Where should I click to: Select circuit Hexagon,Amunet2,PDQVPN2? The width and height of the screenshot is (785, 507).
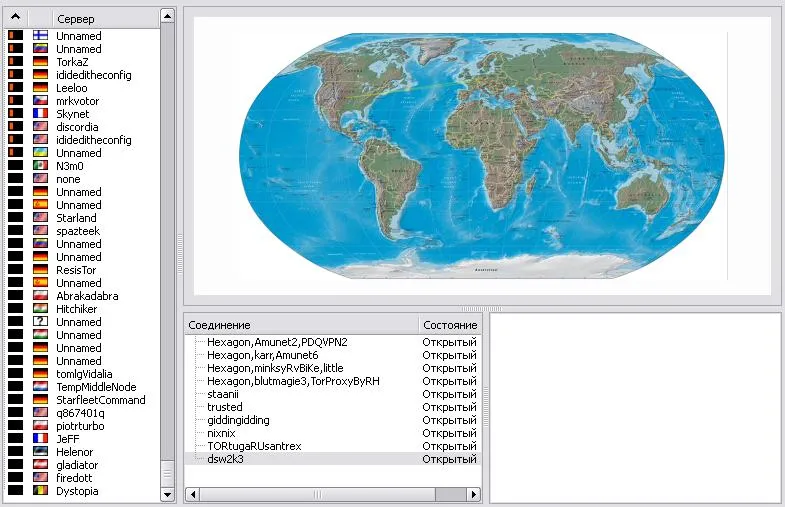(x=276, y=342)
